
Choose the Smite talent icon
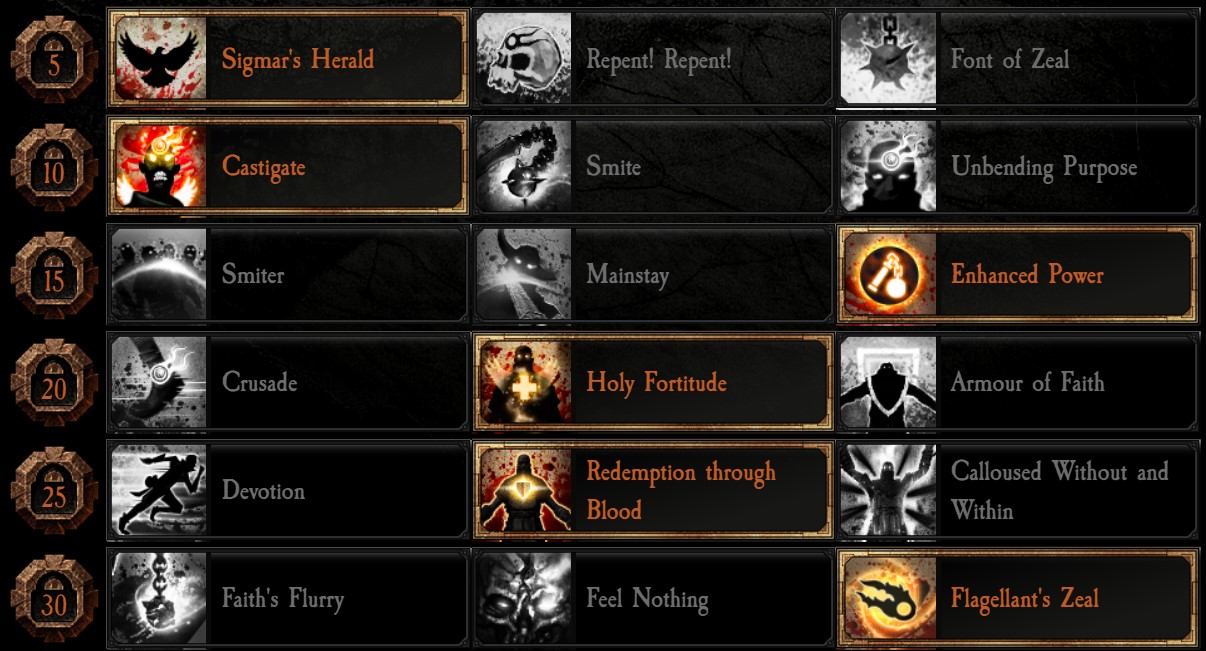pyautogui.click(x=524, y=166)
